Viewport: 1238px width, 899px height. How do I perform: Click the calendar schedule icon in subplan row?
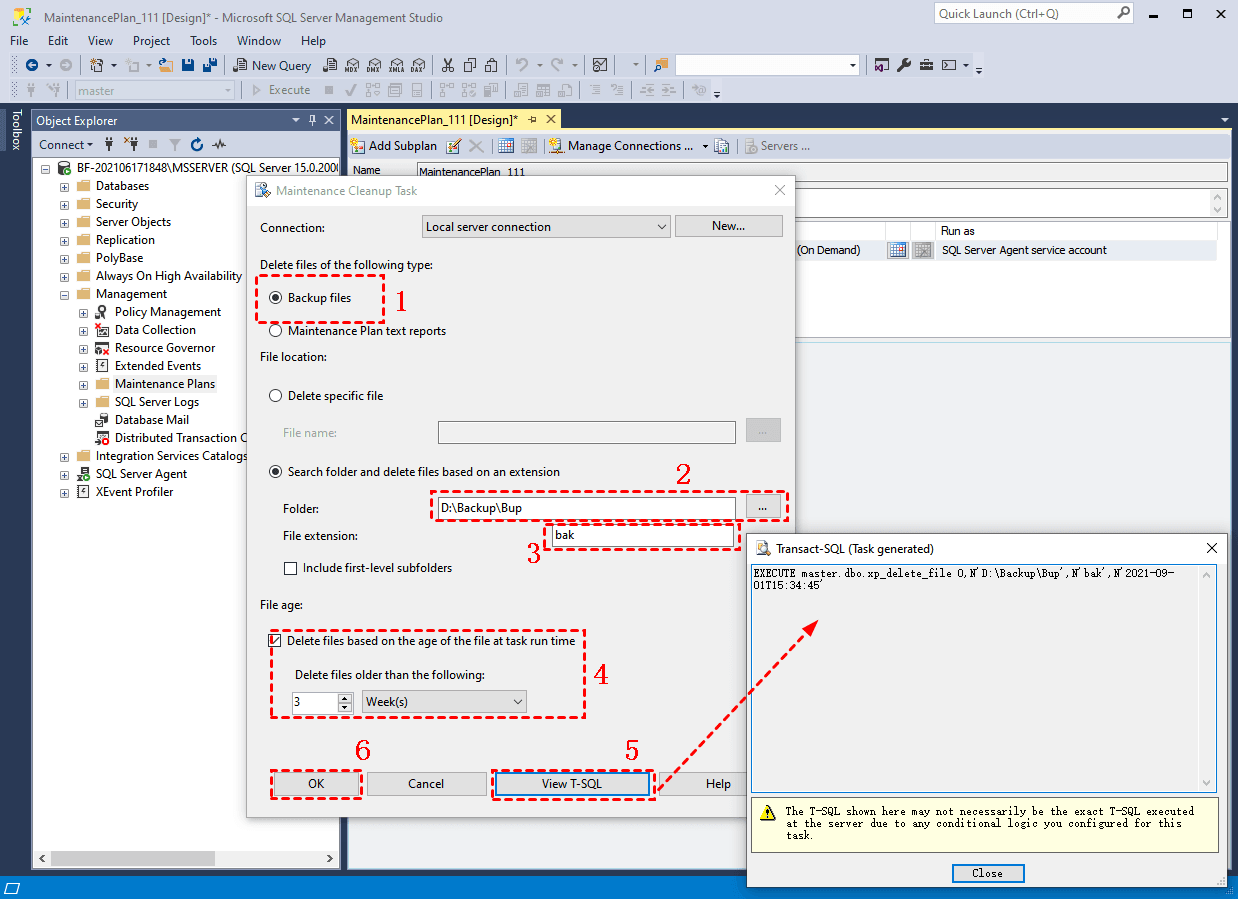tap(897, 250)
